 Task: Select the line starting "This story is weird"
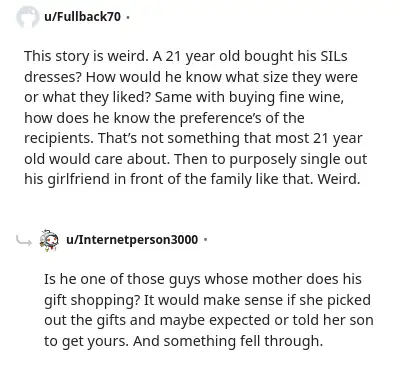(186, 56)
